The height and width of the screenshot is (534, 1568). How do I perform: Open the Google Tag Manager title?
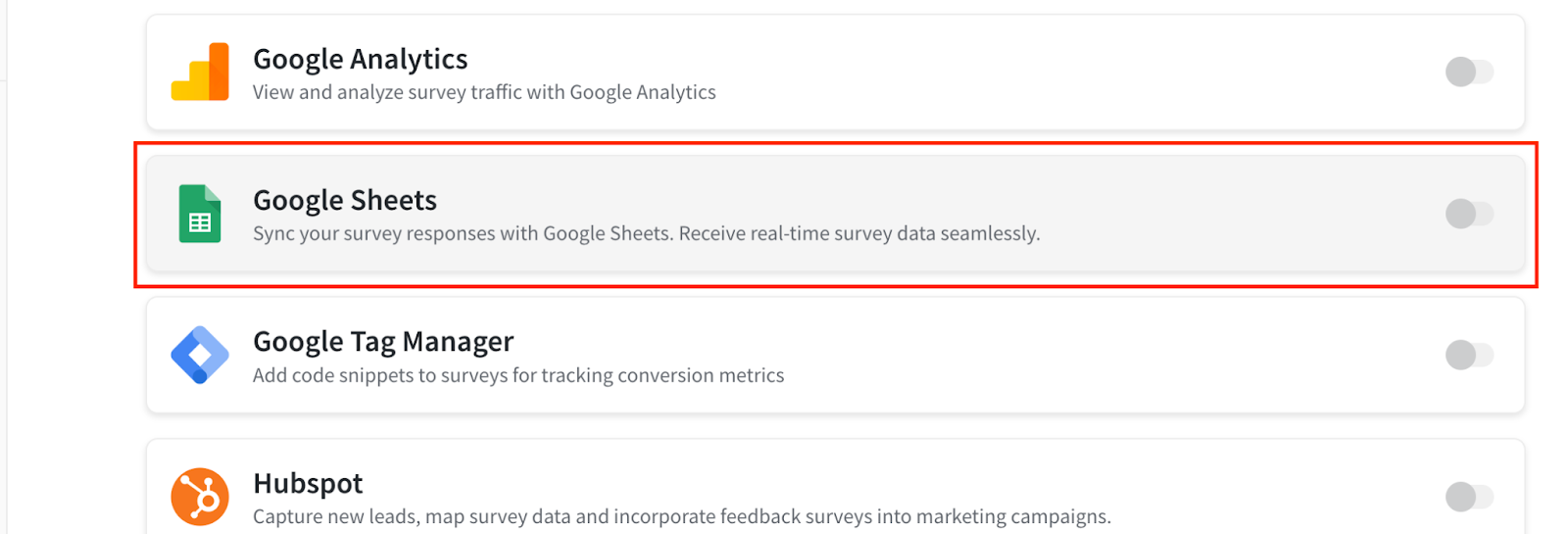(383, 341)
